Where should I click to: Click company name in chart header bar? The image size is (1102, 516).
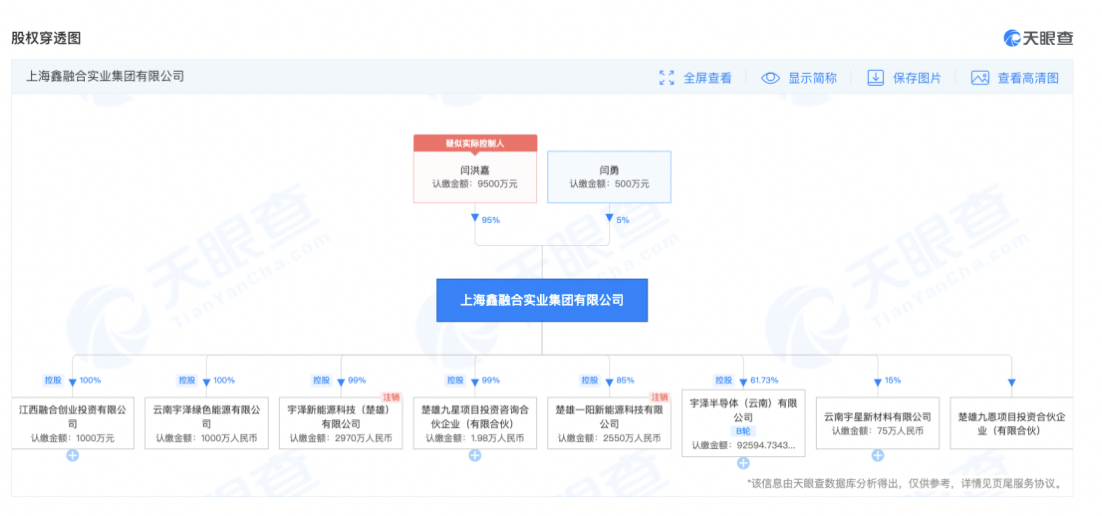[105, 77]
